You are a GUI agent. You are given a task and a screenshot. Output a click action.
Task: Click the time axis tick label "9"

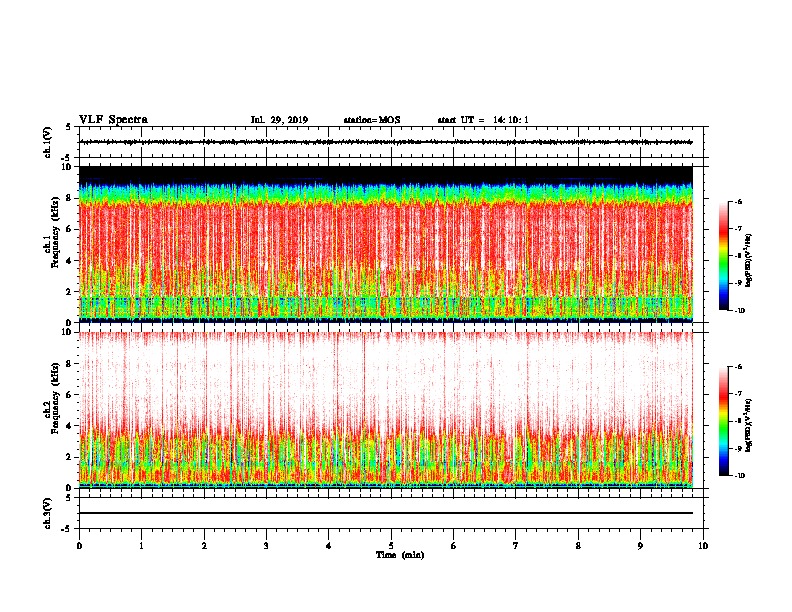coord(640,546)
